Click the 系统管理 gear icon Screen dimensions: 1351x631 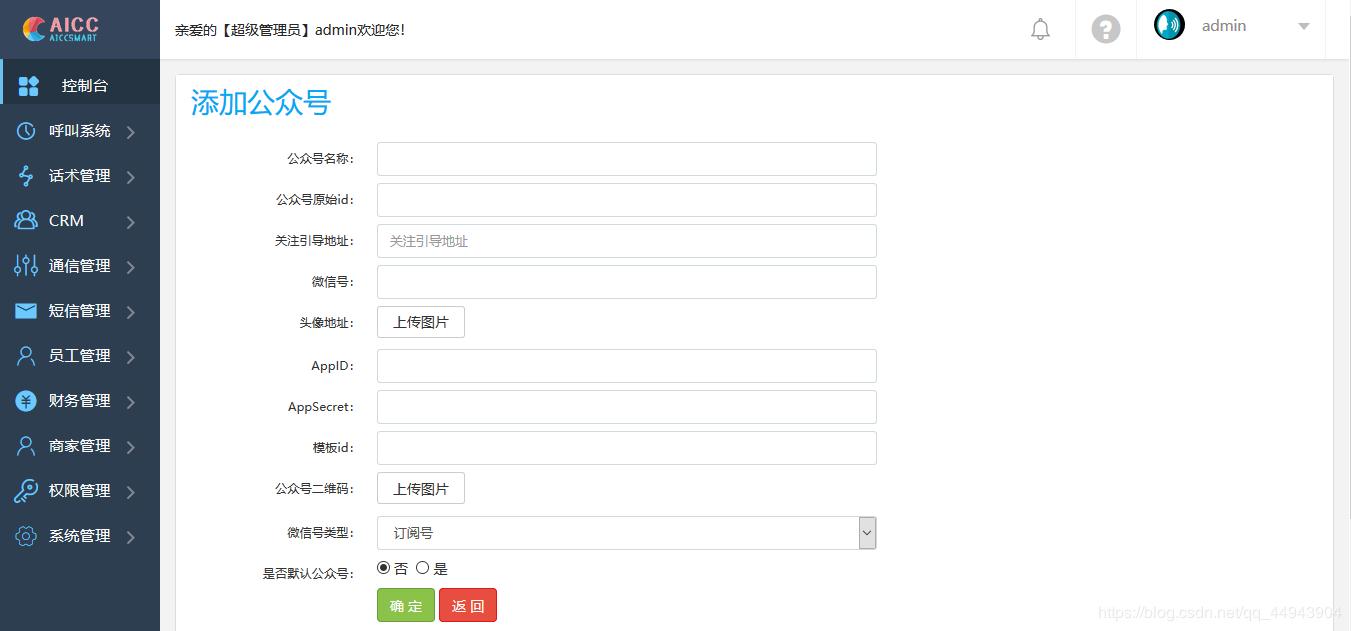click(x=26, y=536)
